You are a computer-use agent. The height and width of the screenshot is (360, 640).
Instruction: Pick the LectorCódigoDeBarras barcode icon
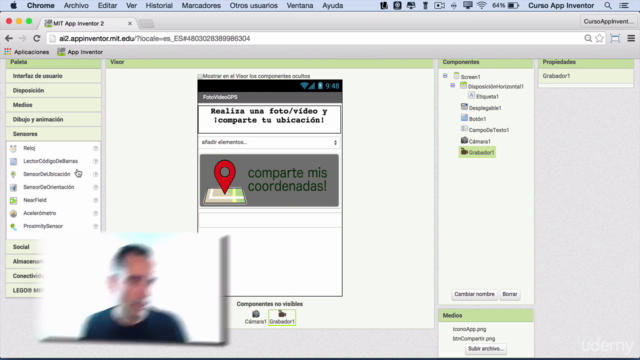tap(13, 161)
